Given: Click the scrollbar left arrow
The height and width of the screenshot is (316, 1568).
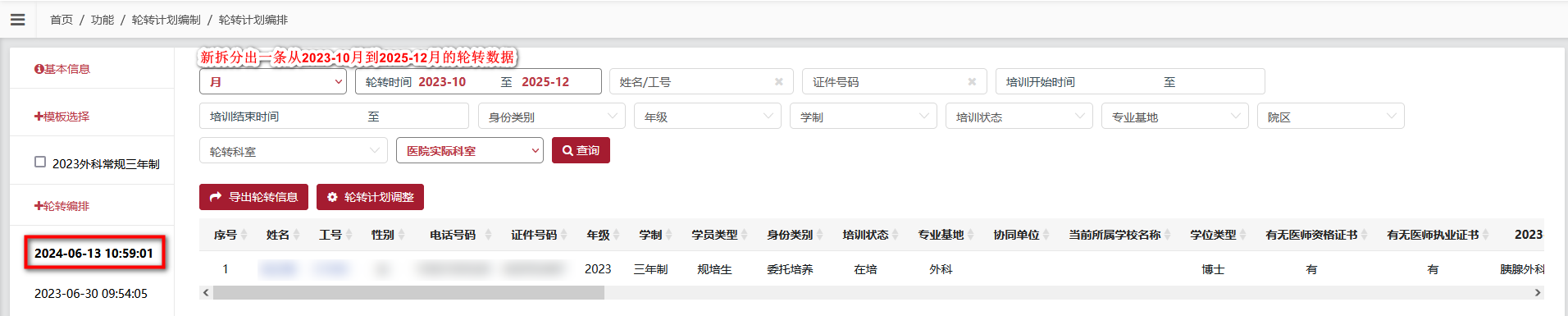Looking at the screenshot, I should [206, 292].
